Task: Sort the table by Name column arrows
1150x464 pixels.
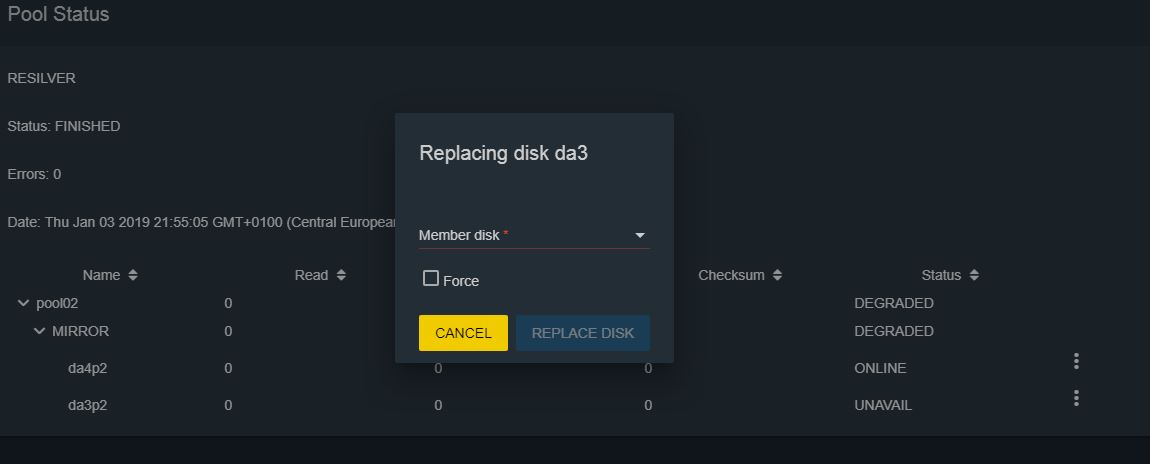Action: coord(133,276)
